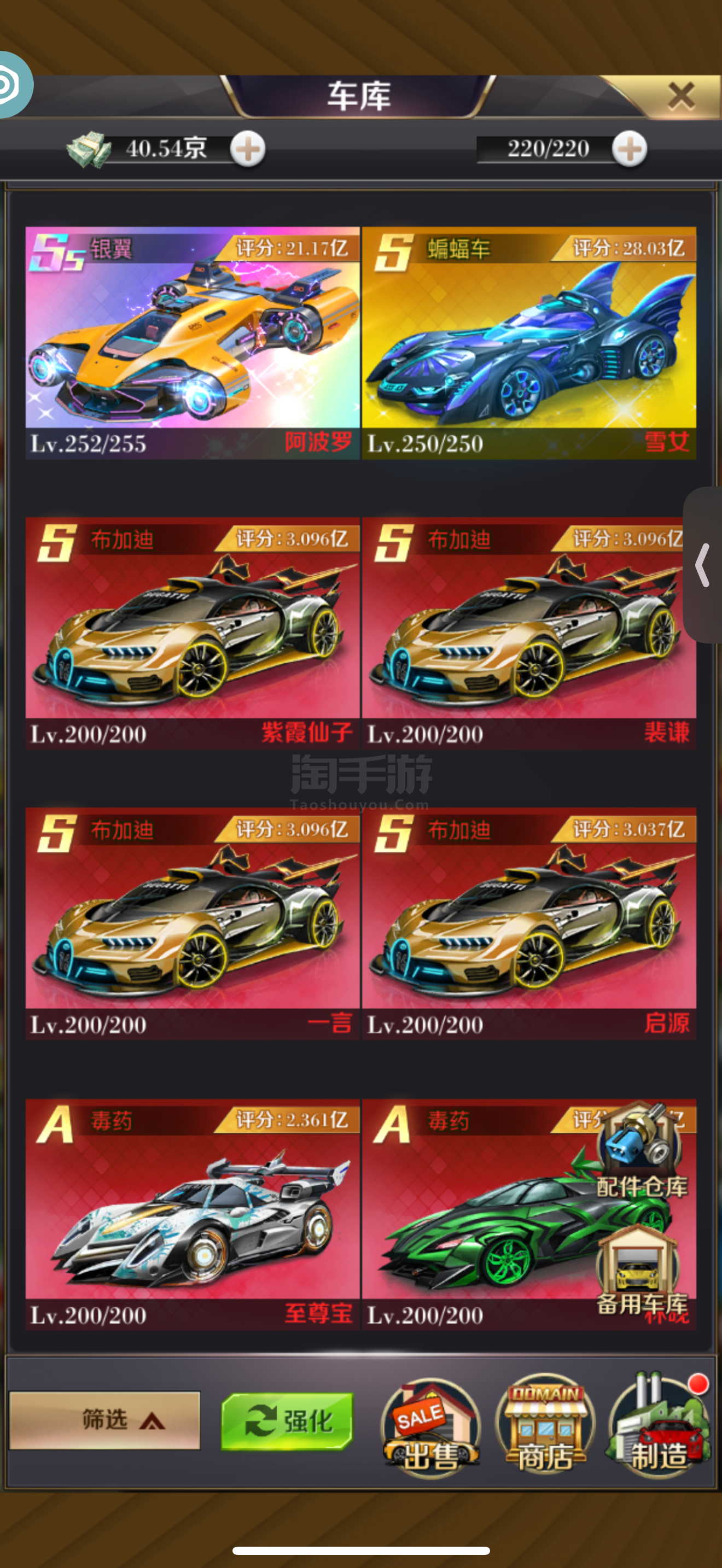Select the 布加迪 card driven by 启源
Screen dimensions: 722x1568
coord(529,923)
